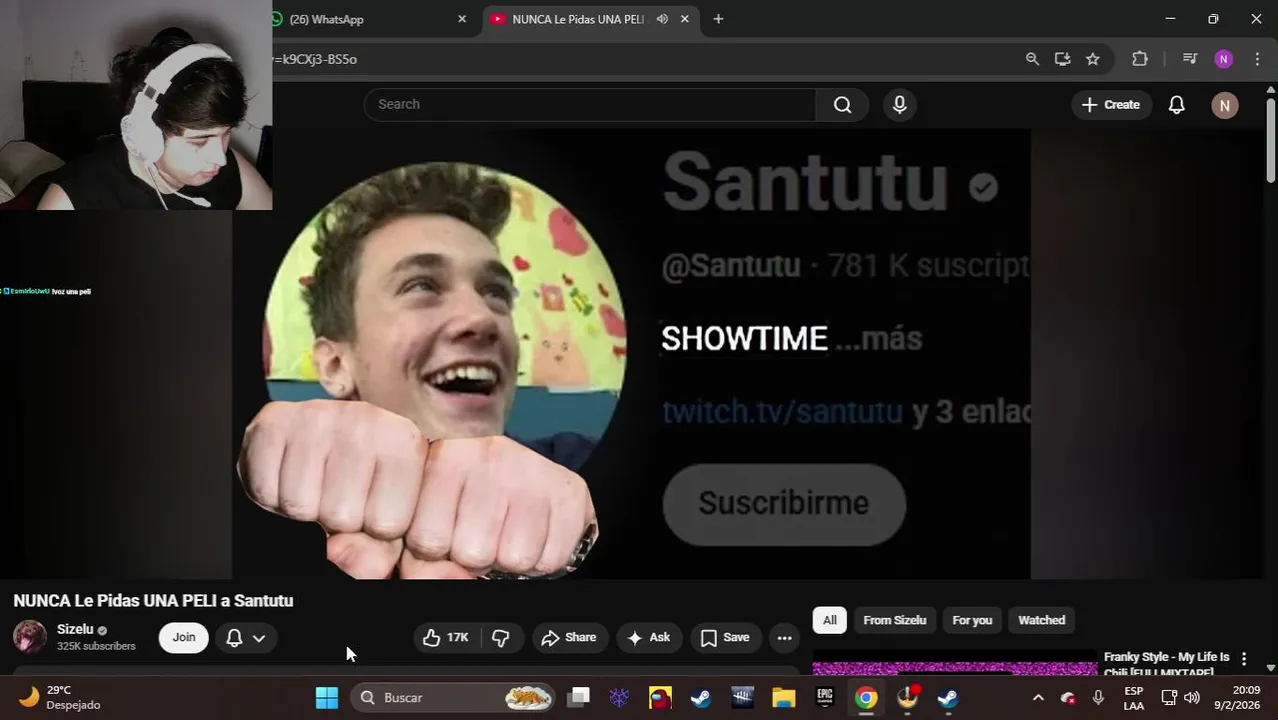The image size is (1278, 720).
Task: Open Chrome three-dot menu
Action: coord(1257,59)
